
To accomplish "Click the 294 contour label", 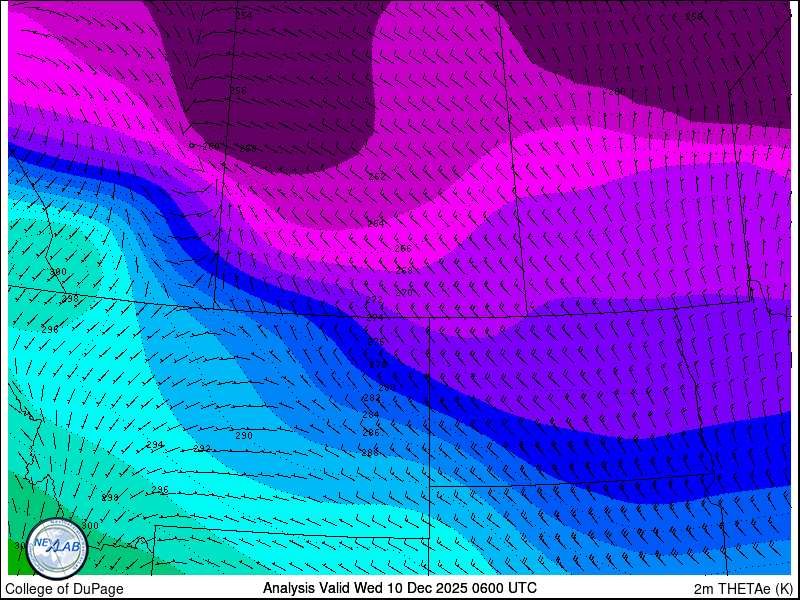I will coord(155,445).
